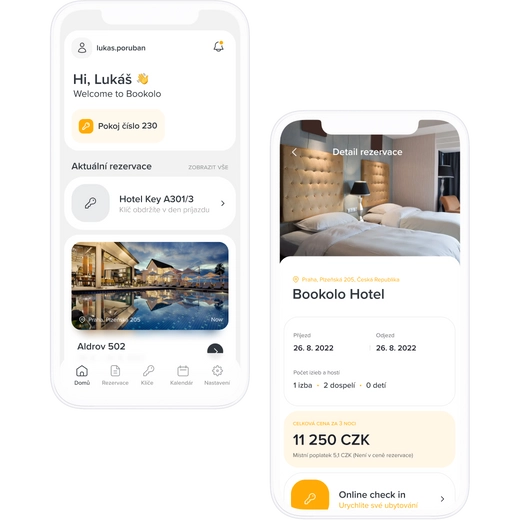This screenshot has width=520, height=520.
Task: Tap the dark round arrow next to Aldrov 502
Action: tap(215, 350)
